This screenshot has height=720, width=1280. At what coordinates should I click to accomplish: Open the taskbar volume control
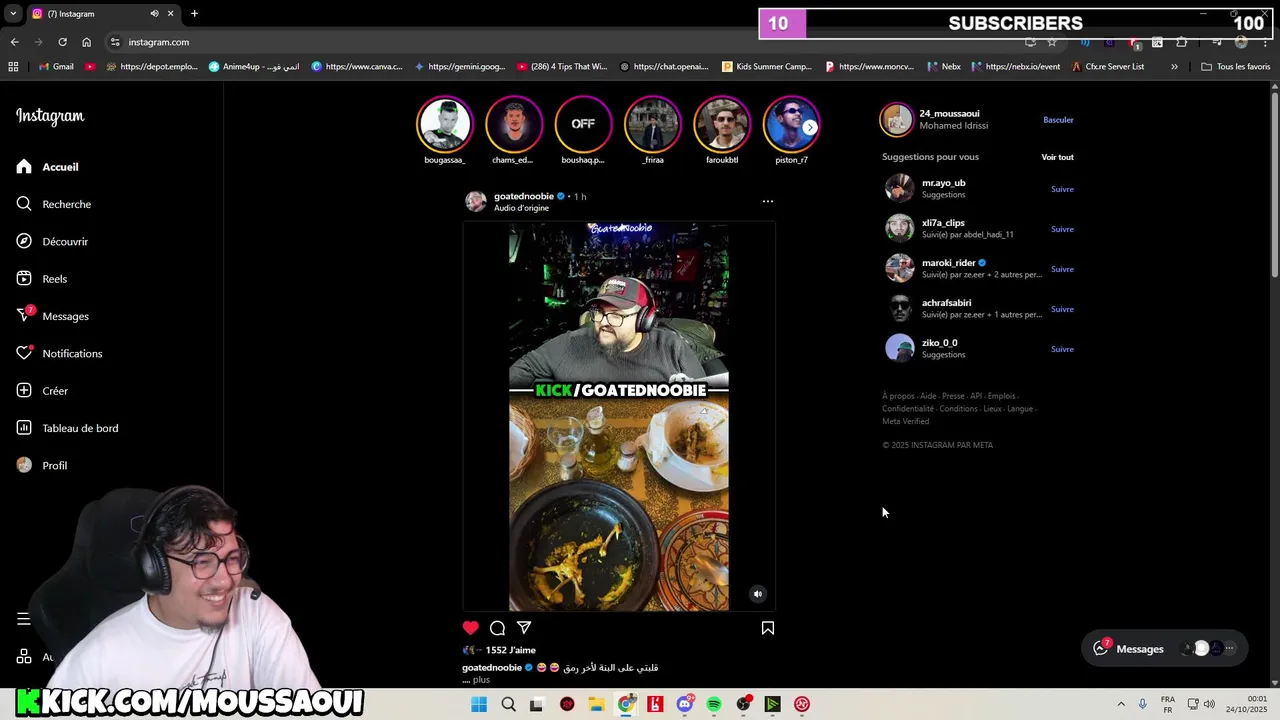[1209, 704]
